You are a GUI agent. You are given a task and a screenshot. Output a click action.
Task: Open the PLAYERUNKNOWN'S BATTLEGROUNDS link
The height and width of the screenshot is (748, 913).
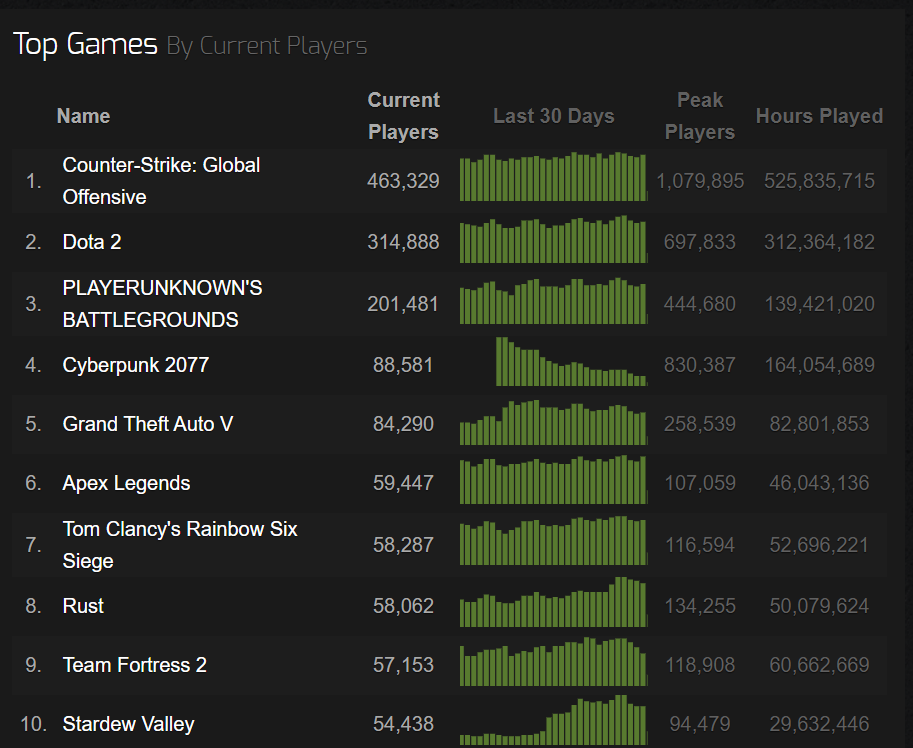[x=162, y=304]
